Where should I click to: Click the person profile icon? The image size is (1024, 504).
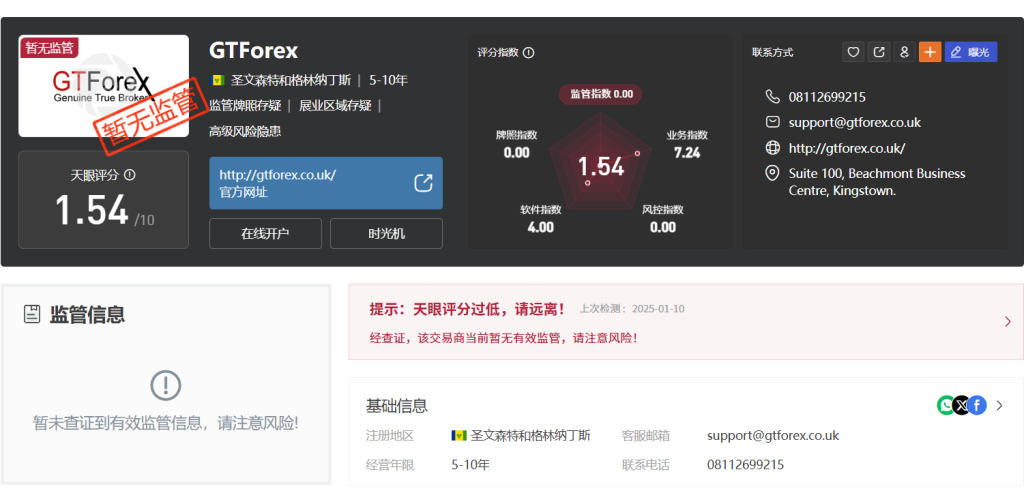coord(904,52)
